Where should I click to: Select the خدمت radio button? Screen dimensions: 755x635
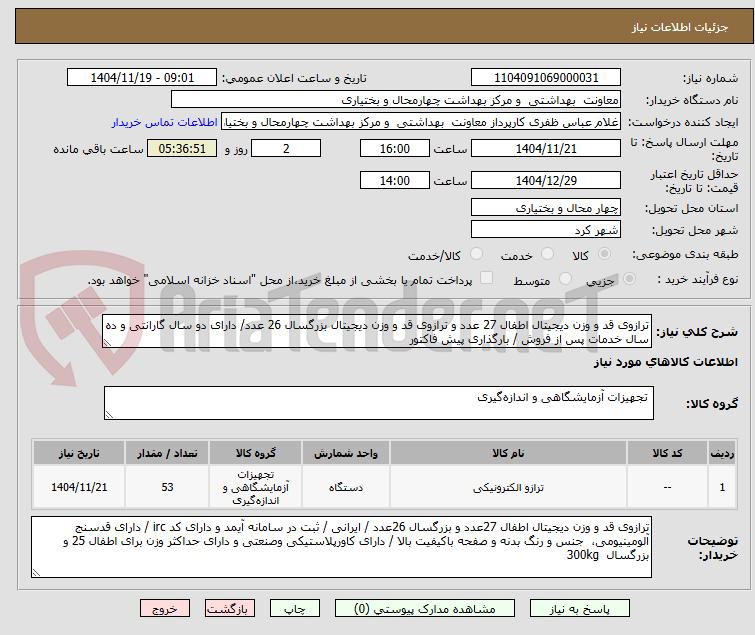547,254
